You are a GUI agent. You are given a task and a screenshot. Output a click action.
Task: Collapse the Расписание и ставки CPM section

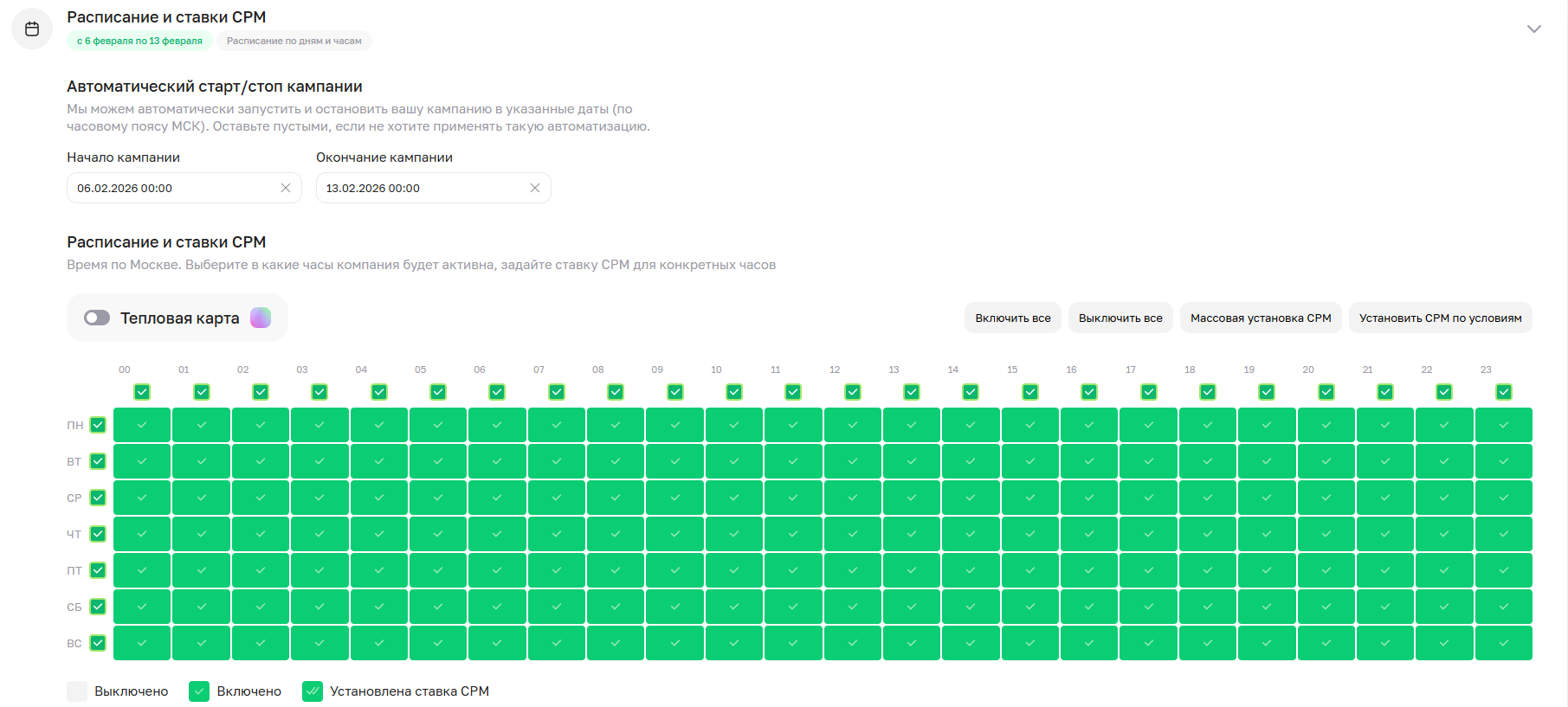tap(1533, 29)
